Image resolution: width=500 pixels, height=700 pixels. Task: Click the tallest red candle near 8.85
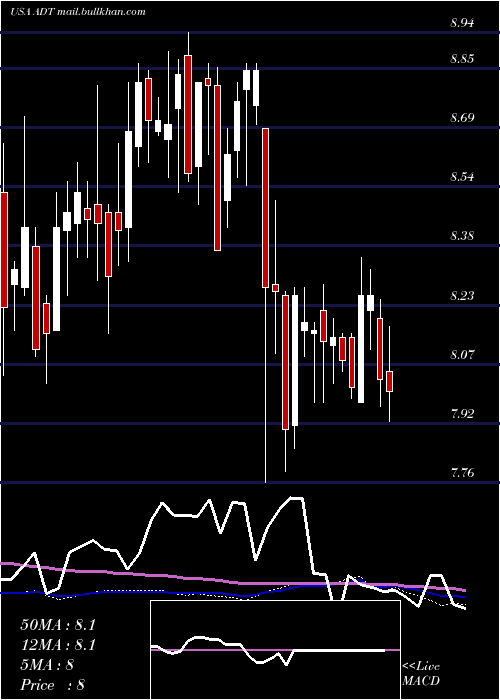click(188, 114)
